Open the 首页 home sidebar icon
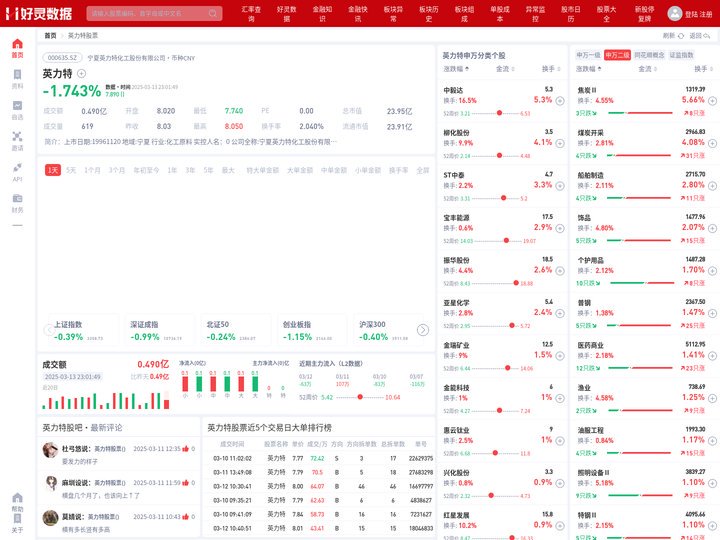 [17, 44]
